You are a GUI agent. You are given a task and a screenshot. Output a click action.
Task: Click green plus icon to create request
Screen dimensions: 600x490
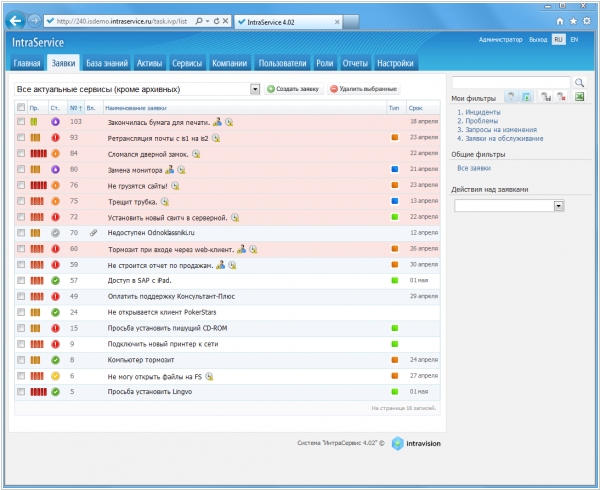coord(270,89)
